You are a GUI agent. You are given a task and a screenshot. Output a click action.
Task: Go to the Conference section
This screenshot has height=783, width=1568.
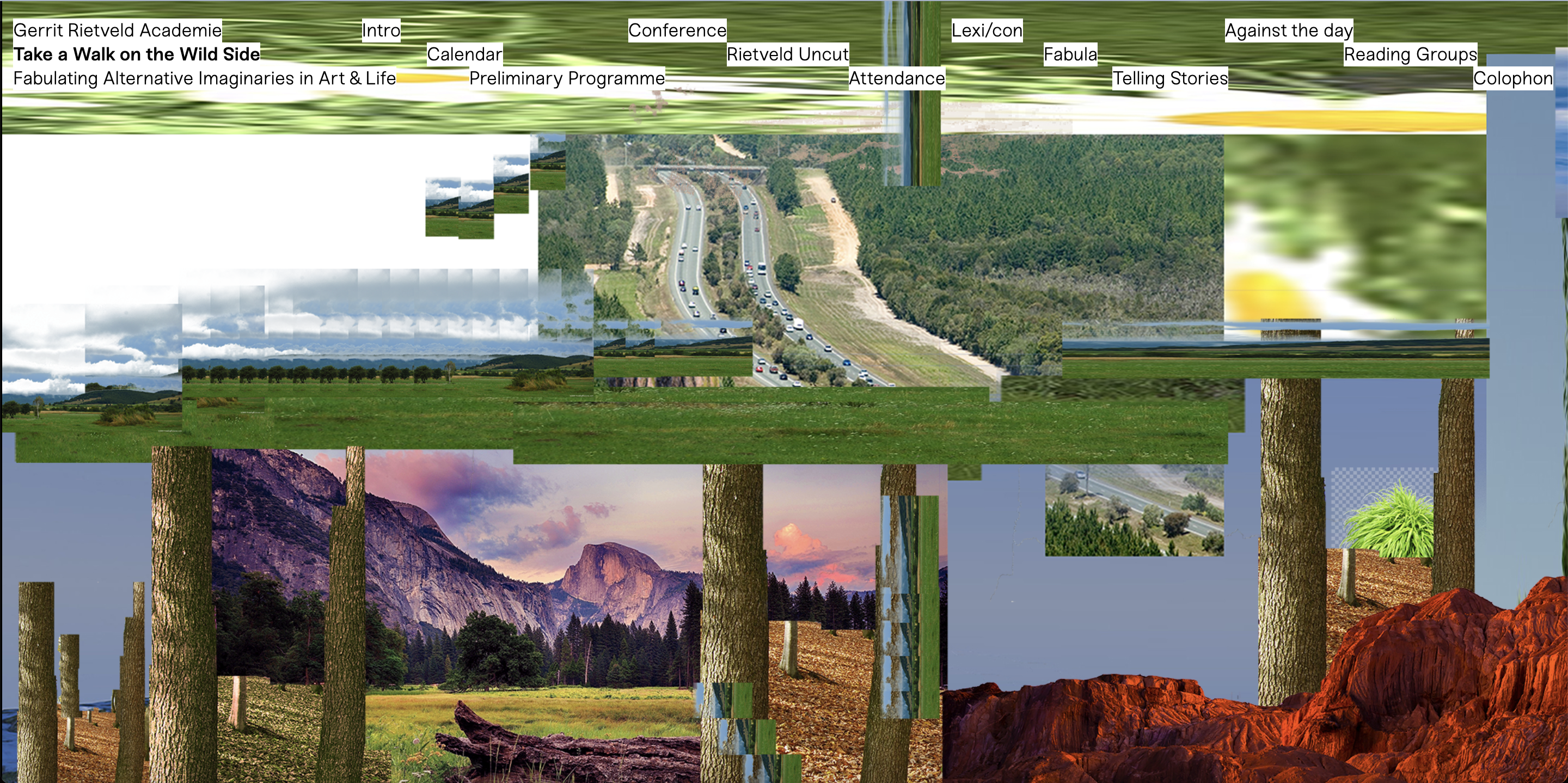[x=677, y=30]
